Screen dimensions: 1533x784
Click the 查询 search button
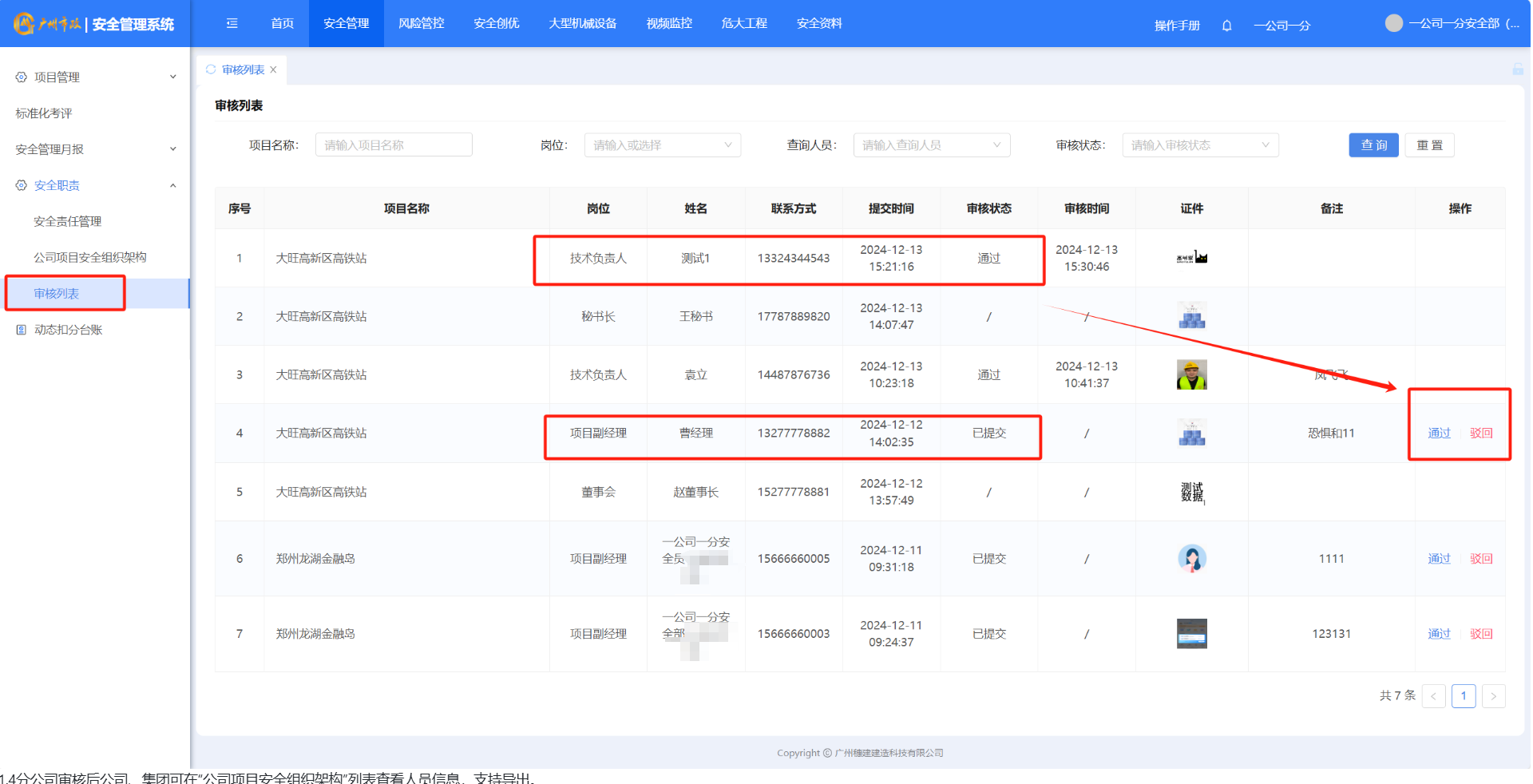[1373, 145]
